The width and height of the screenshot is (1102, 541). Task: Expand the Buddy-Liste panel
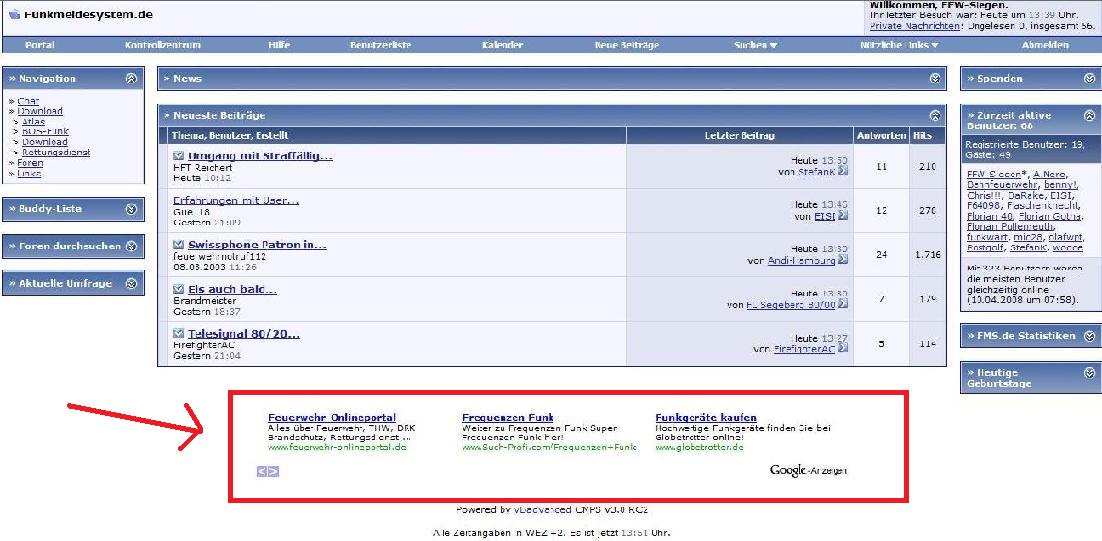[x=131, y=209]
